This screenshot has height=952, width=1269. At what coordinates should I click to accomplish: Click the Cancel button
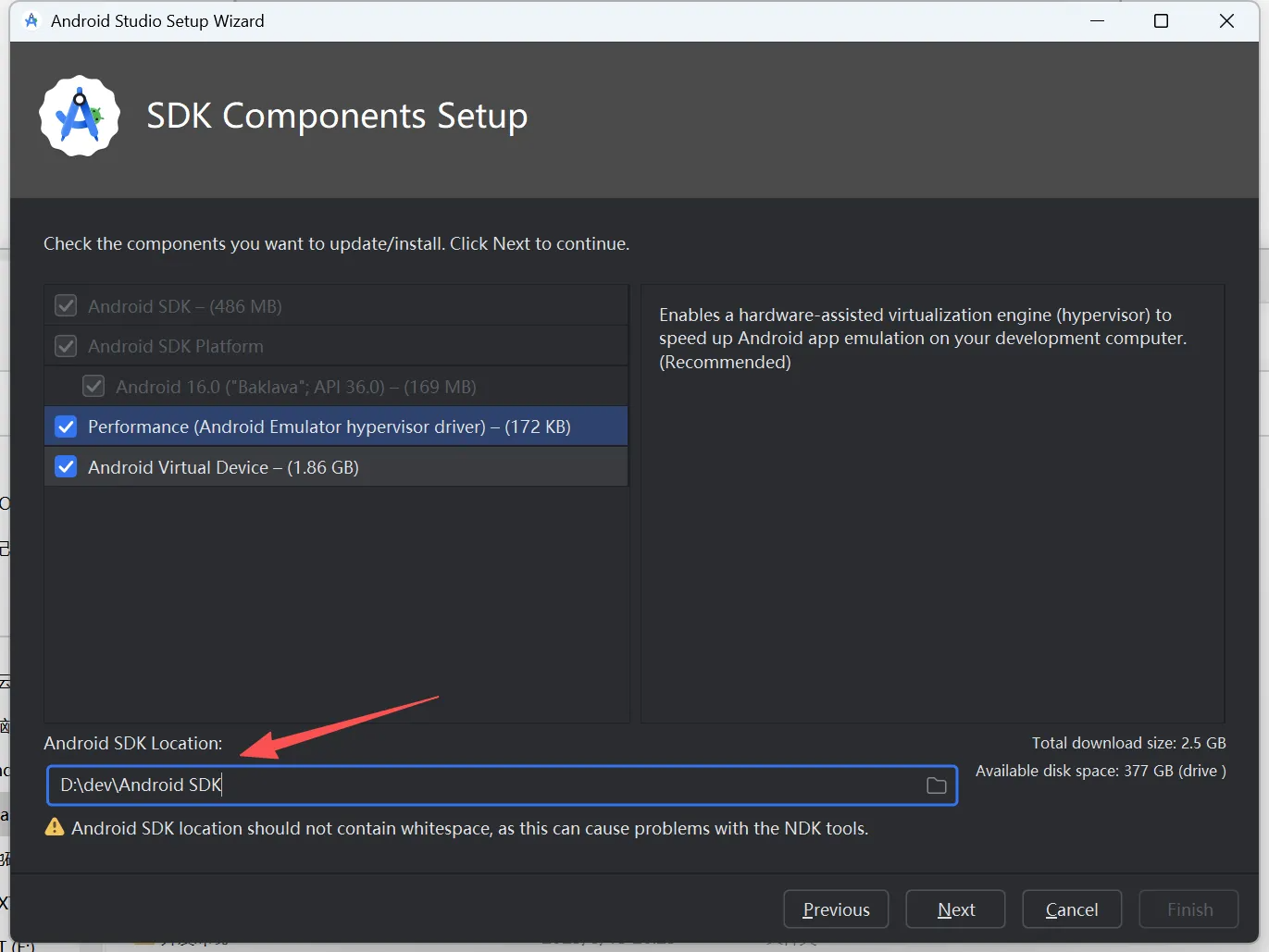(1072, 909)
